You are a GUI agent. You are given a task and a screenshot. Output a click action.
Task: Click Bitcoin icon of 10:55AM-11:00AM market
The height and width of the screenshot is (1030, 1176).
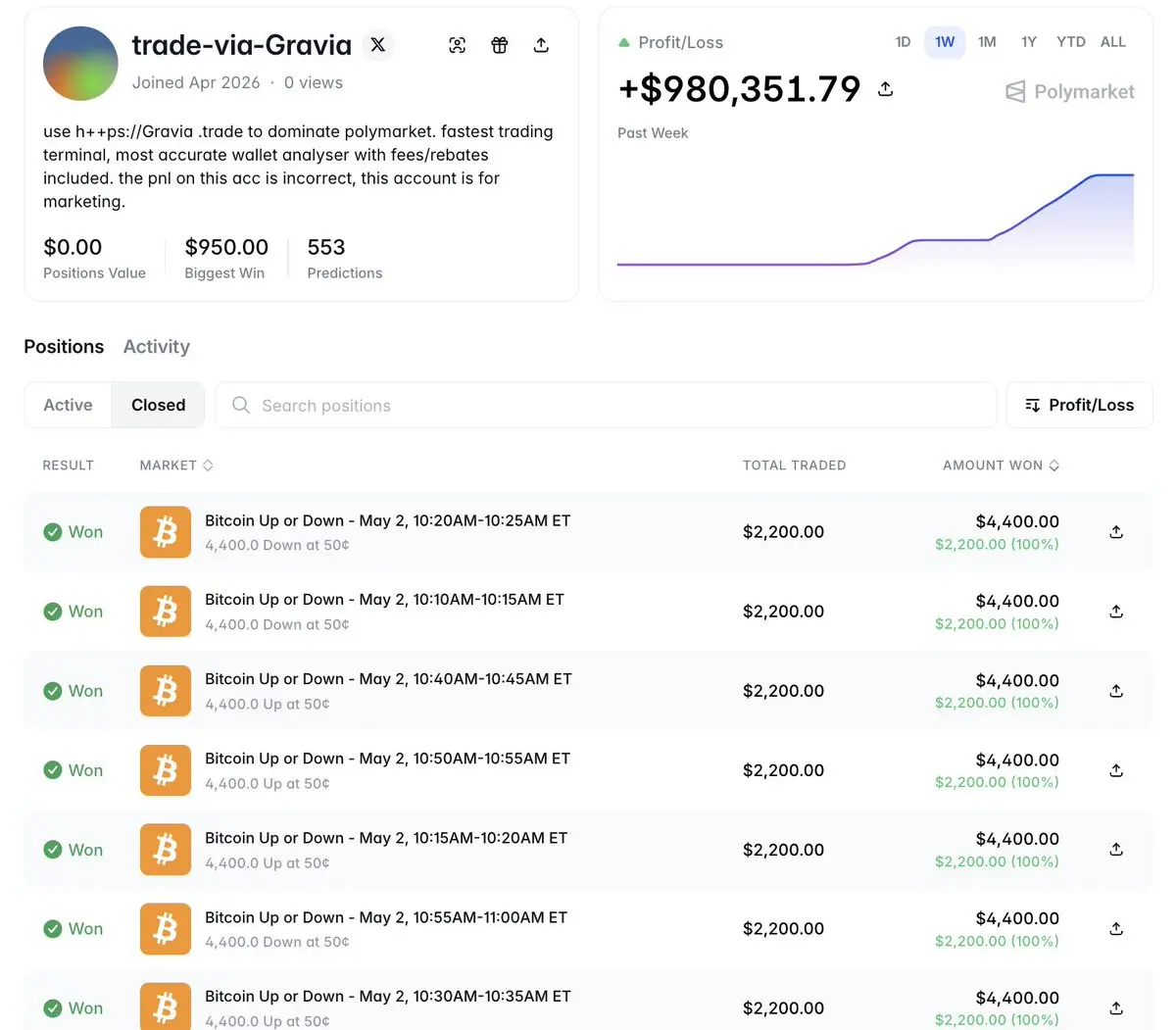pyautogui.click(x=166, y=929)
